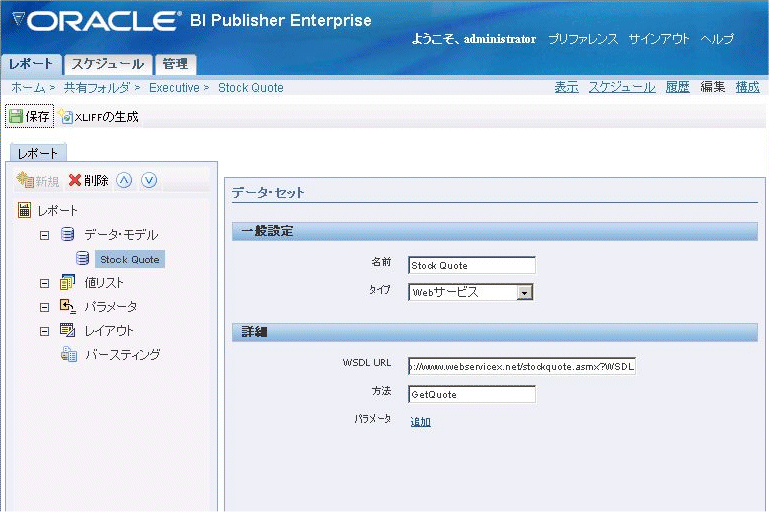Collapse the データ・モデル tree node

[44, 235]
